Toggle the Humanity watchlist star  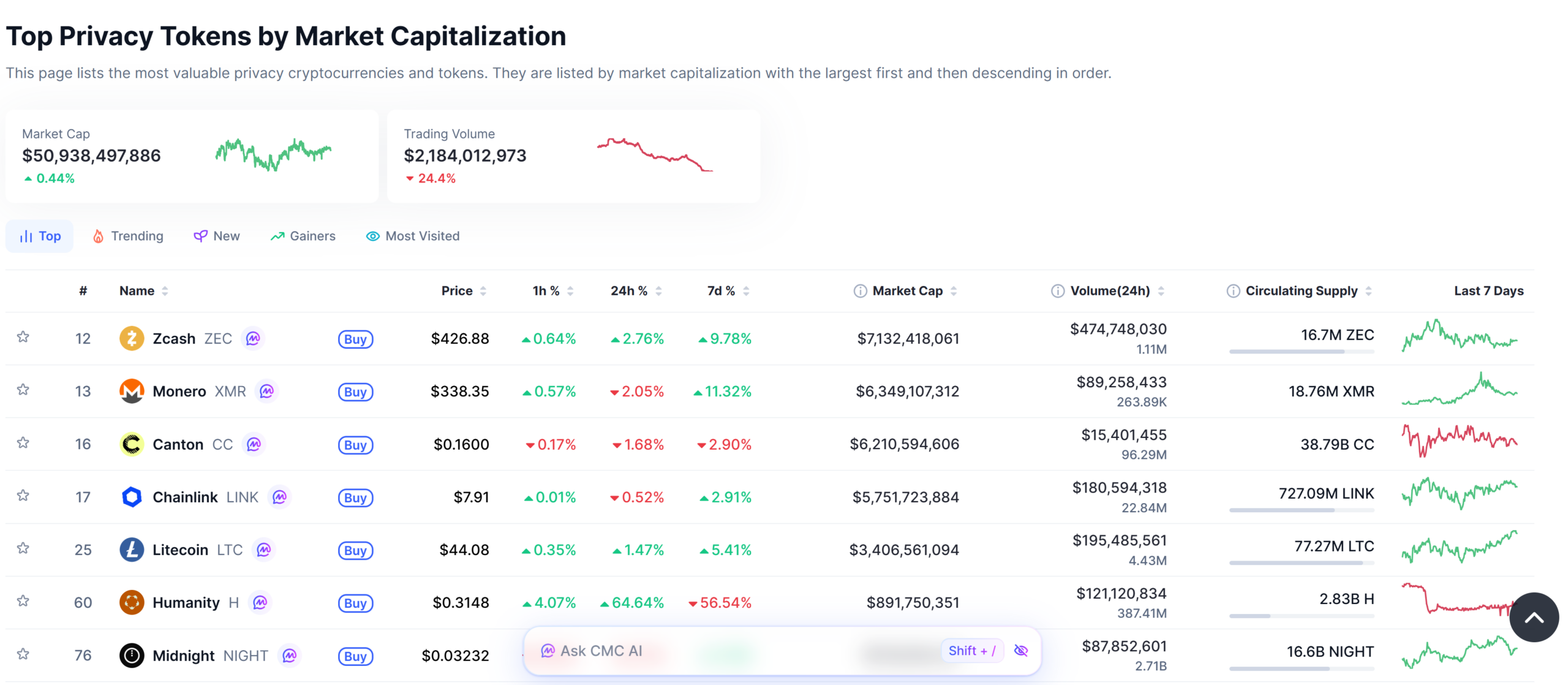pyautogui.click(x=23, y=601)
